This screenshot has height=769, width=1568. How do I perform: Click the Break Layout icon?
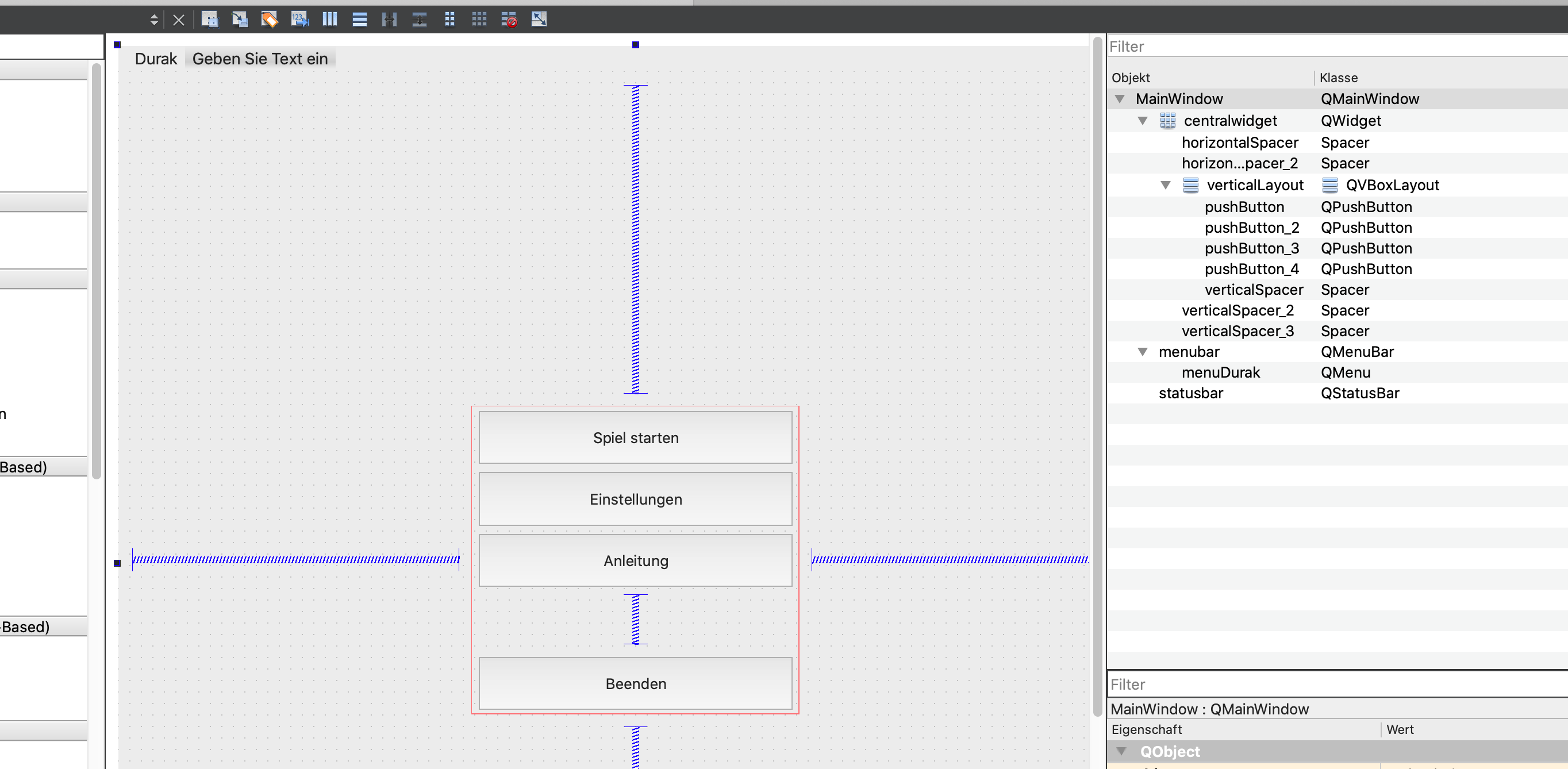point(509,20)
